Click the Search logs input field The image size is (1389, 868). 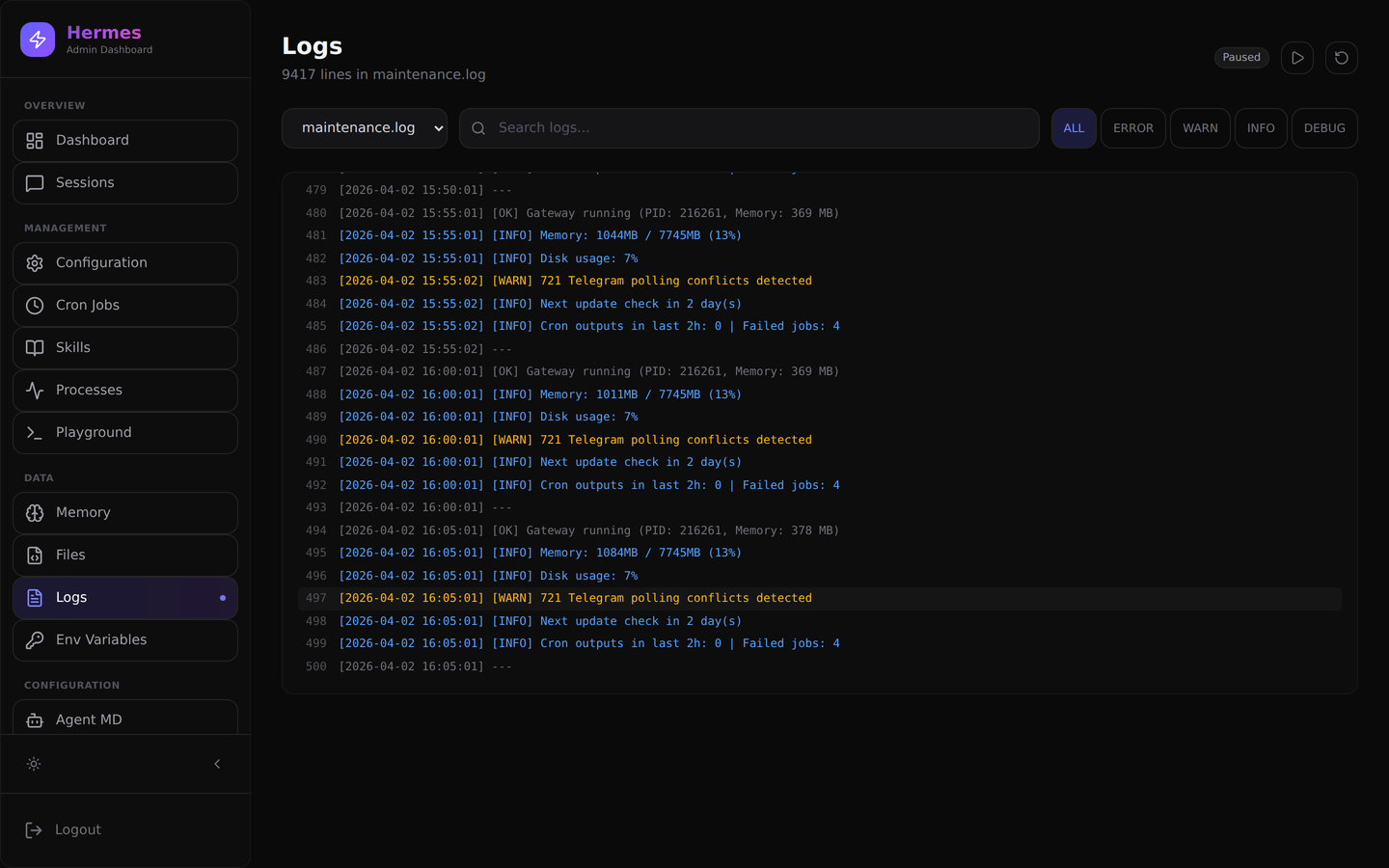point(749,128)
